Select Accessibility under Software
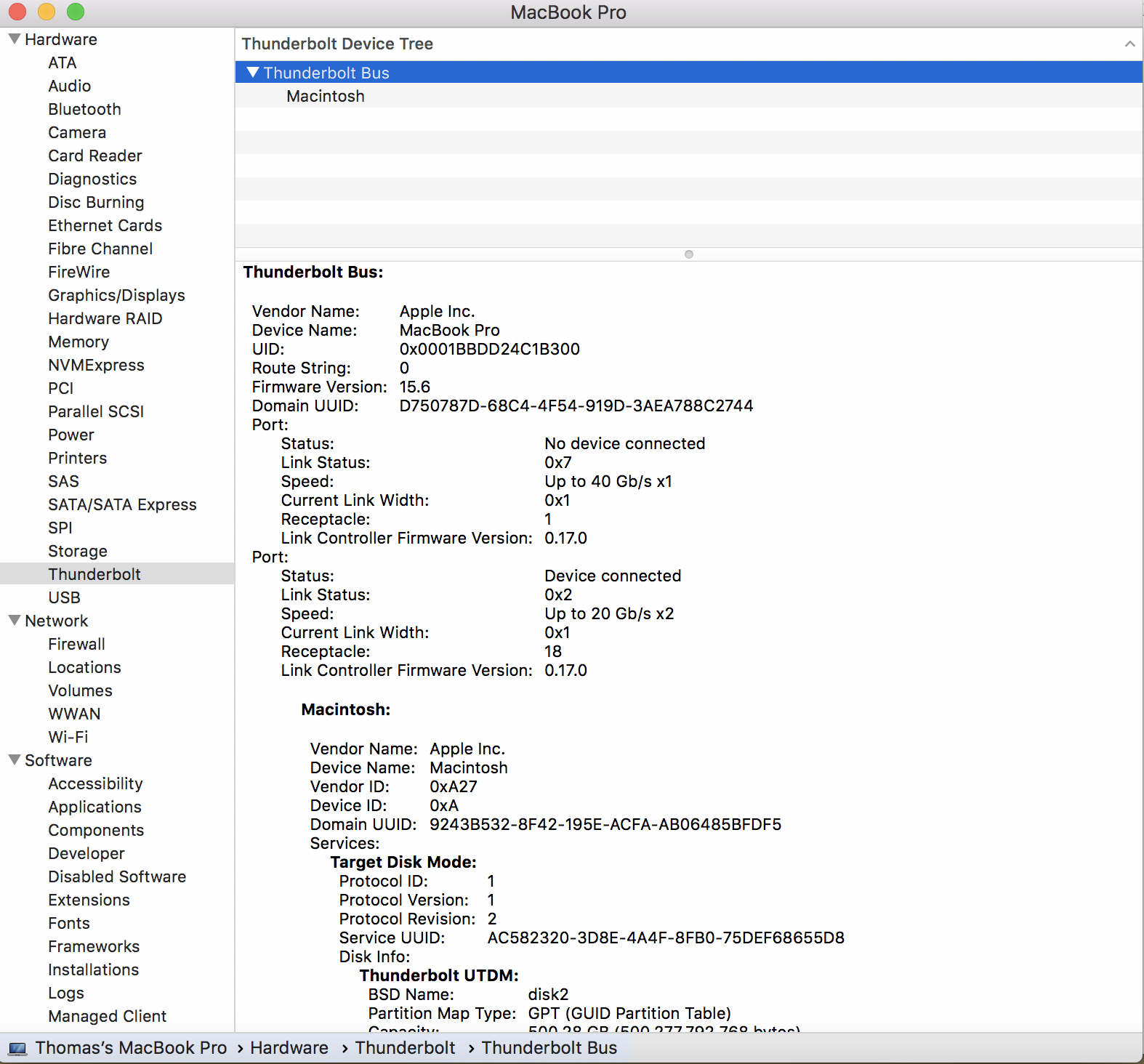This screenshot has width=1144, height=1064. [x=96, y=783]
